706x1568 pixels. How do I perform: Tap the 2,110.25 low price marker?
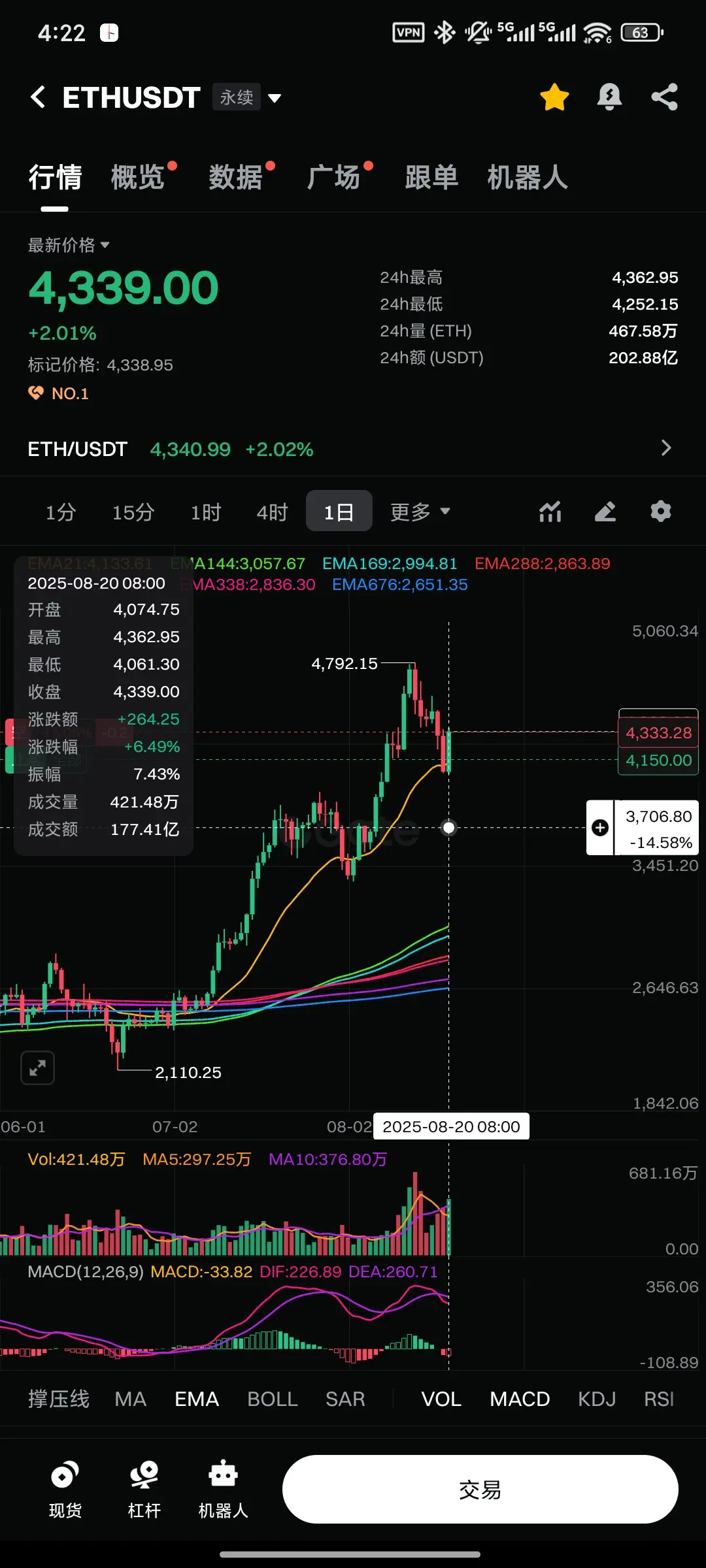tap(188, 1072)
